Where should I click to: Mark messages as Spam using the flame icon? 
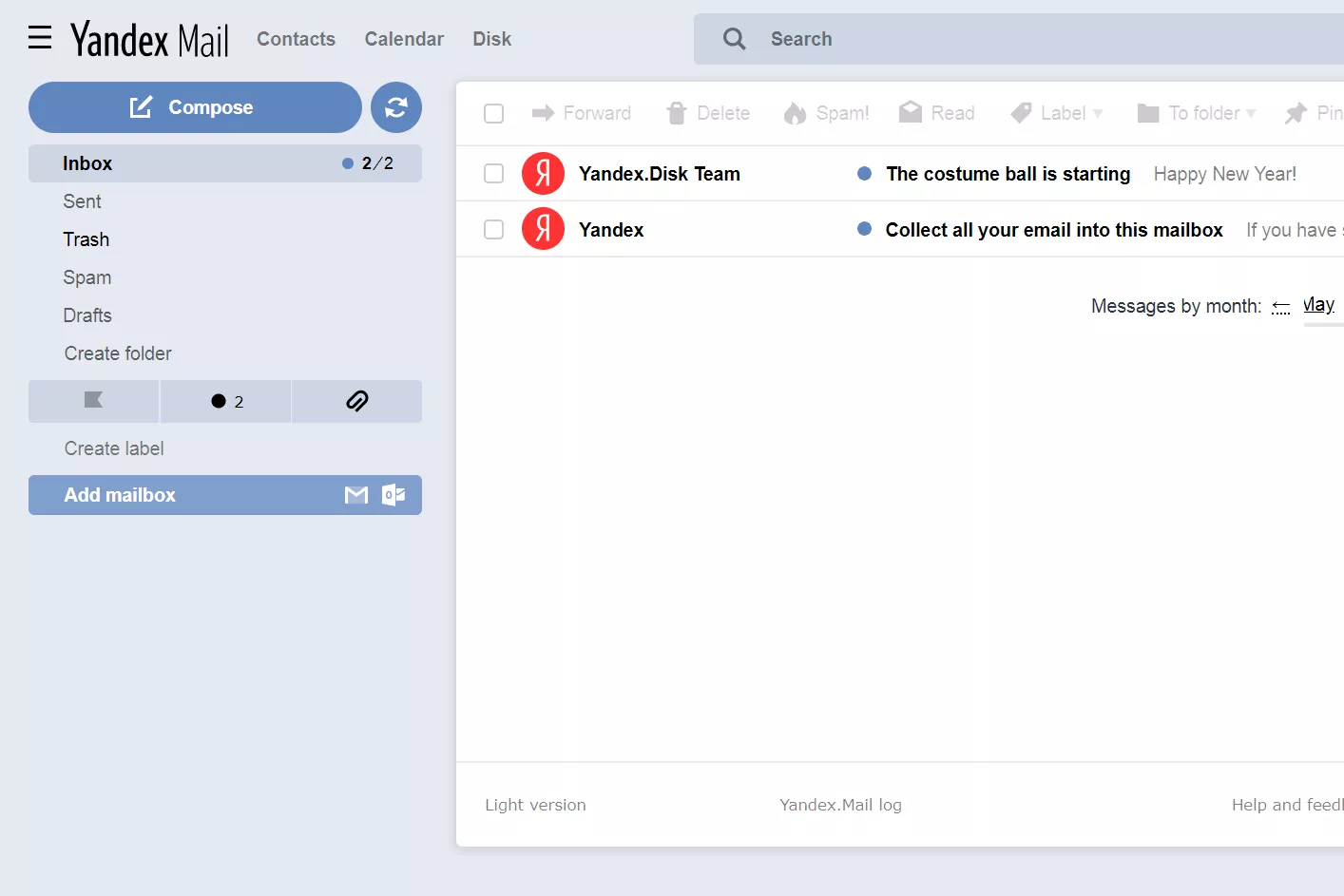[795, 112]
